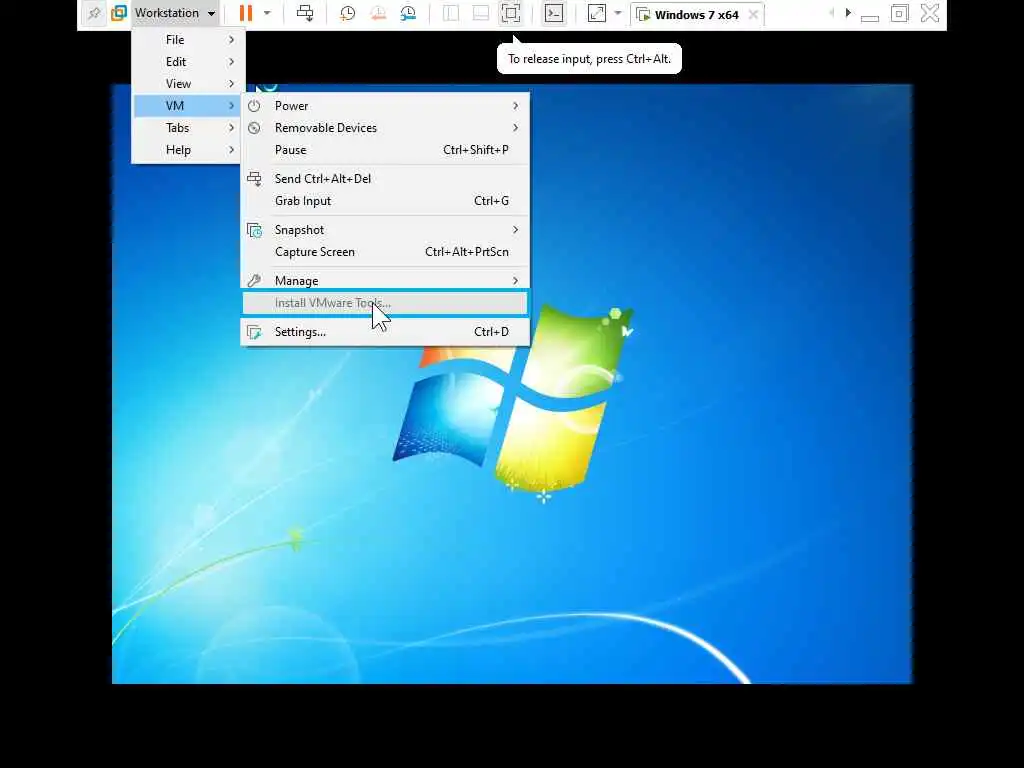Click the Settings icon in VM menu
Image resolution: width=1024 pixels, height=768 pixels.
pyautogui.click(x=254, y=332)
